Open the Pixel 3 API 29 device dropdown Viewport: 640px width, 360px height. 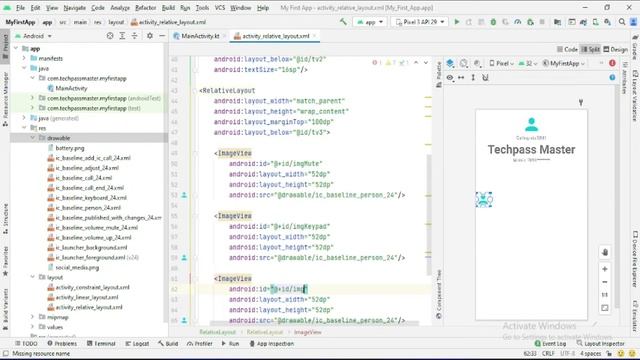click(x=420, y=22)
